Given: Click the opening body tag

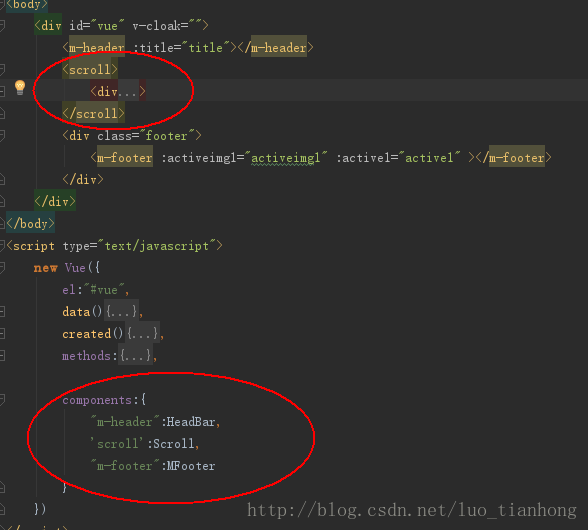Looking at the screenshot, I should [x=27, y=5].
